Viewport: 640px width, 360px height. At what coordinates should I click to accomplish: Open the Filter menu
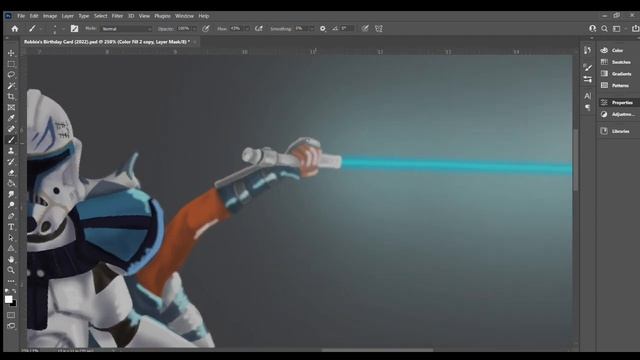(117, 16)
